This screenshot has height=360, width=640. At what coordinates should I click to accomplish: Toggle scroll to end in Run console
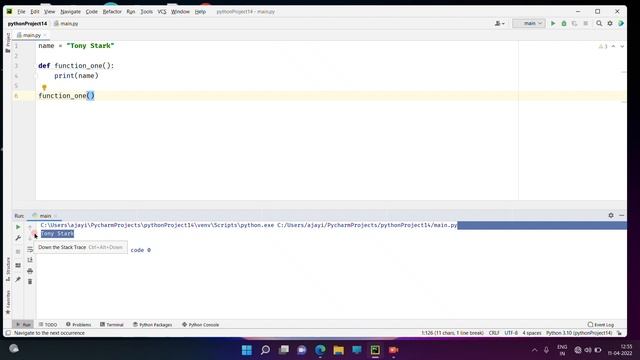[x=30, y=260]
